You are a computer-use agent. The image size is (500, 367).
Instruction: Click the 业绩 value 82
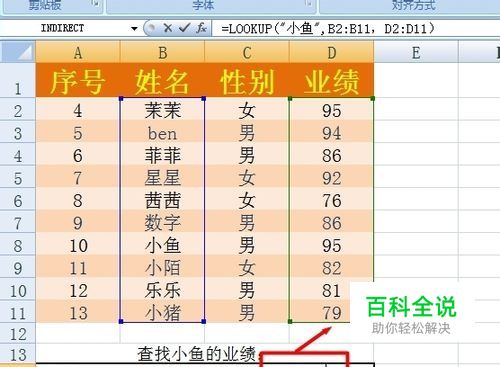coord(332,267)
